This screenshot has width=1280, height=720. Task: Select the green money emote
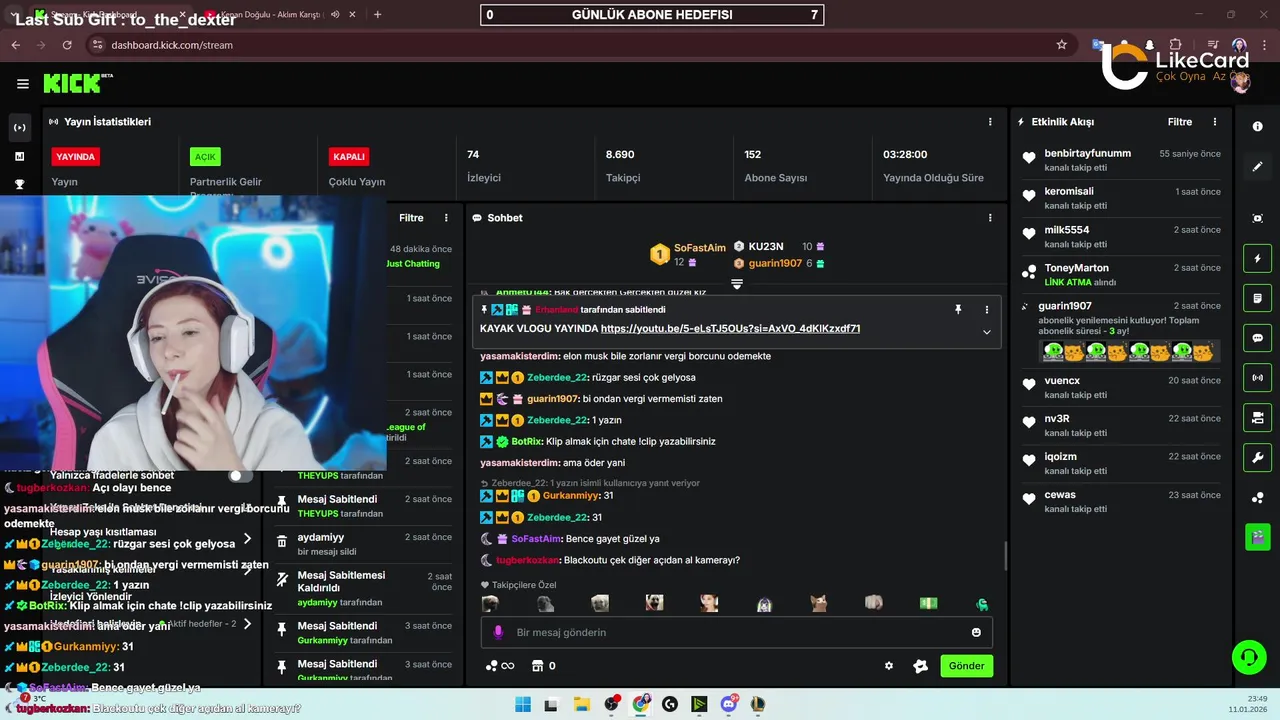click(x=928, y=603)
